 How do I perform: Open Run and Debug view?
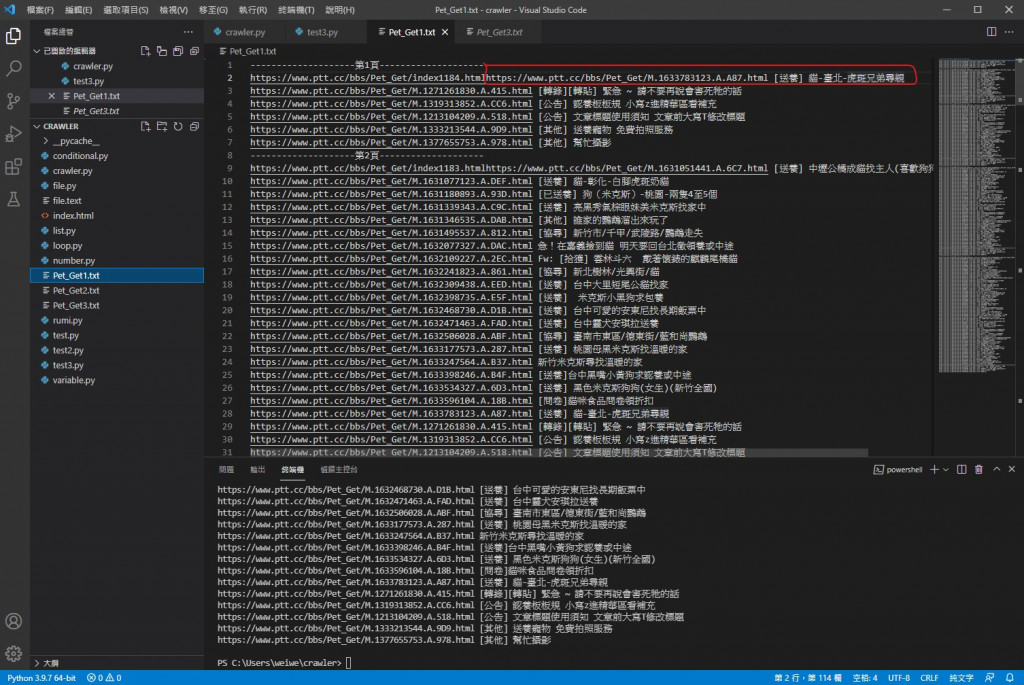point(14,133)
